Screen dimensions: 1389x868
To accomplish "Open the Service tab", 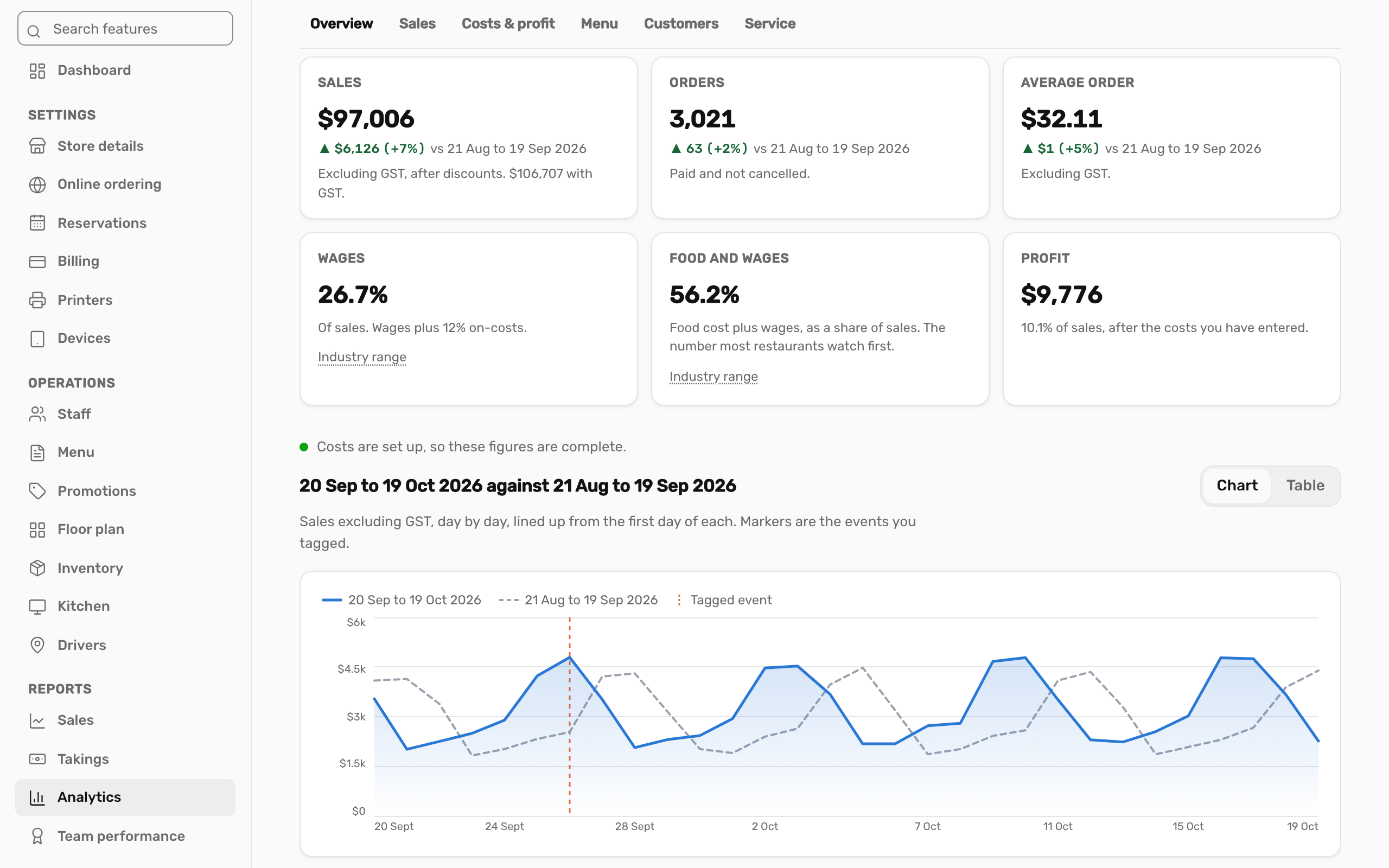I will pos(770,23).
